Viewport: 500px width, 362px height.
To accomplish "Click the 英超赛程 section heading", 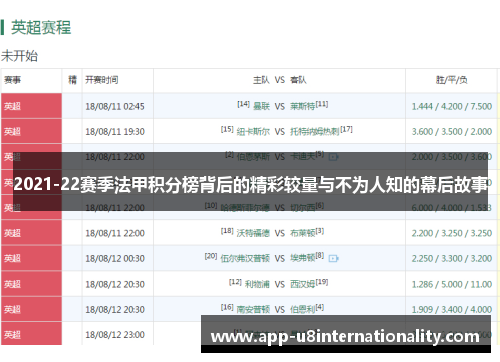I will (x=41, y=27).
